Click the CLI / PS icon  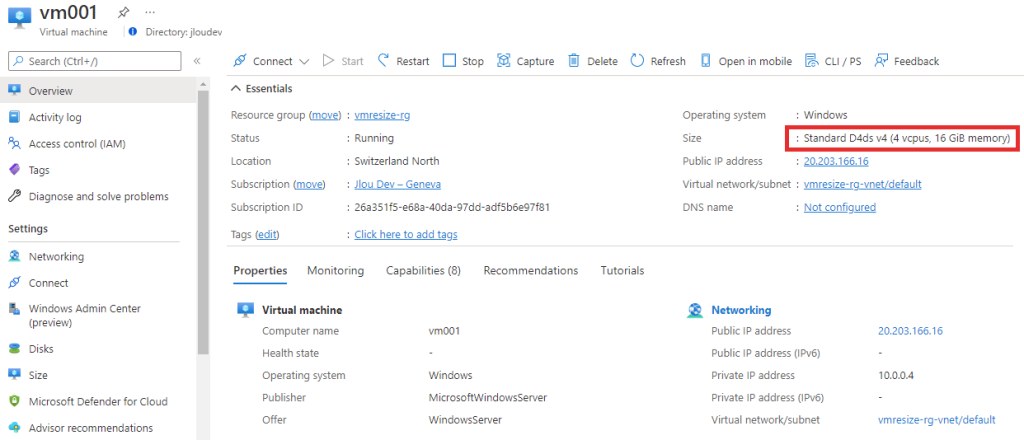tap(812, 61)
